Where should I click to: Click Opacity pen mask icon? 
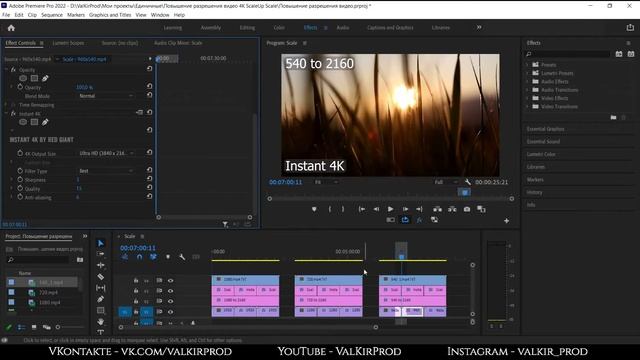click(45, 78)
